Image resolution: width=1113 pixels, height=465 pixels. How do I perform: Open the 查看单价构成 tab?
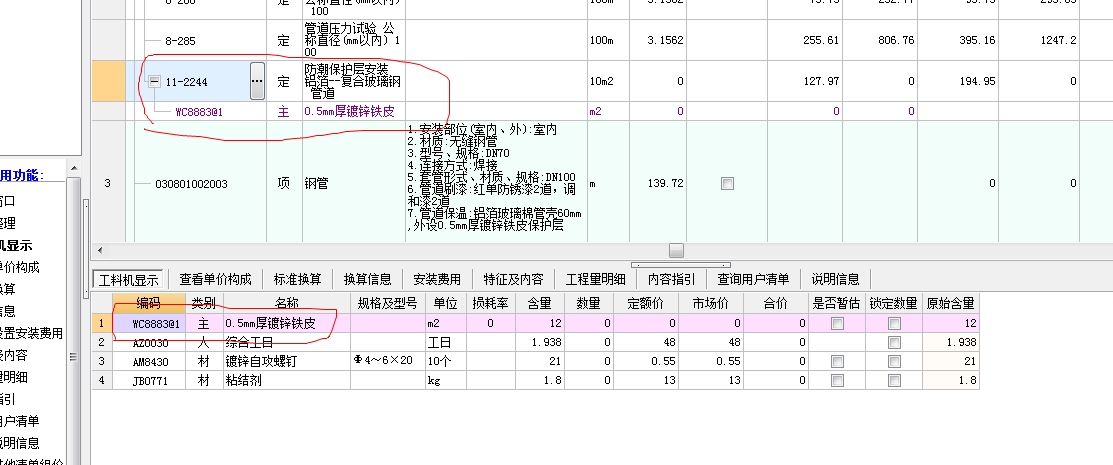[215, 279]
